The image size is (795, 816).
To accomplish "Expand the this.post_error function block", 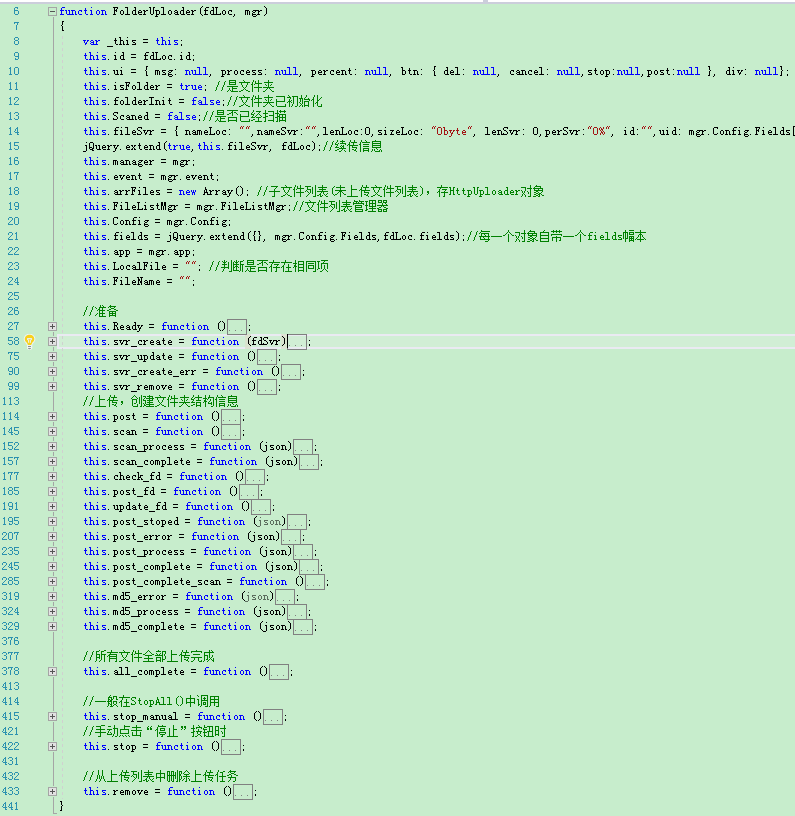I will pos(52,537).
